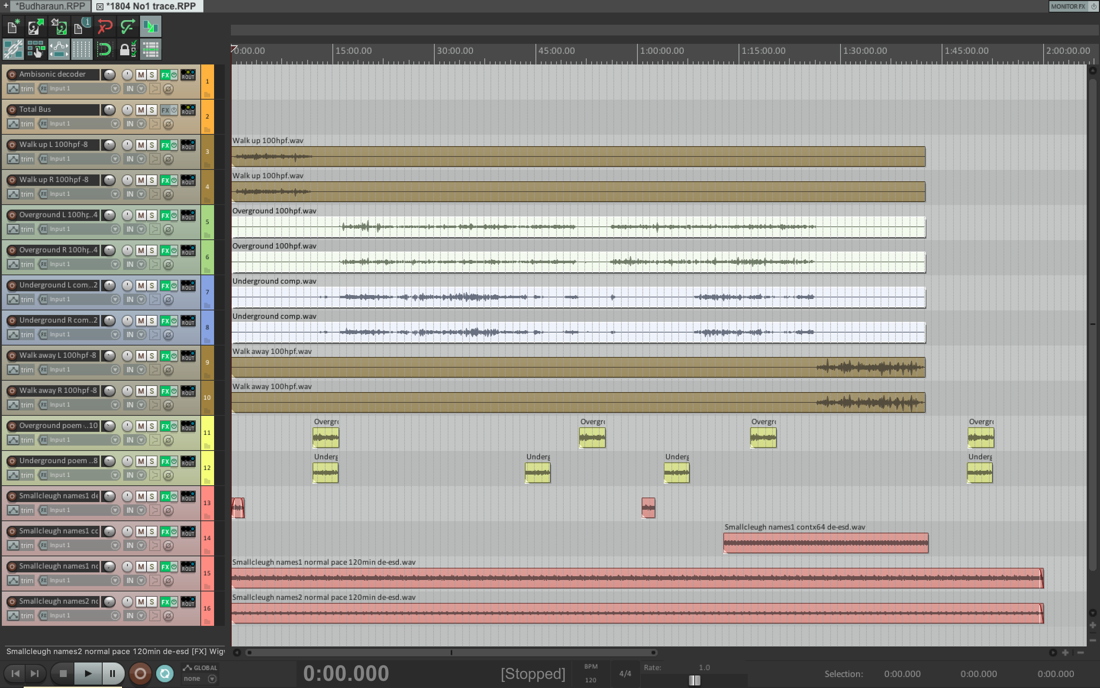Image resolution: width=1100 pixels, height=688 pixels.
Task: Mute the Total Bus track
Action: (x=141, y=110)
